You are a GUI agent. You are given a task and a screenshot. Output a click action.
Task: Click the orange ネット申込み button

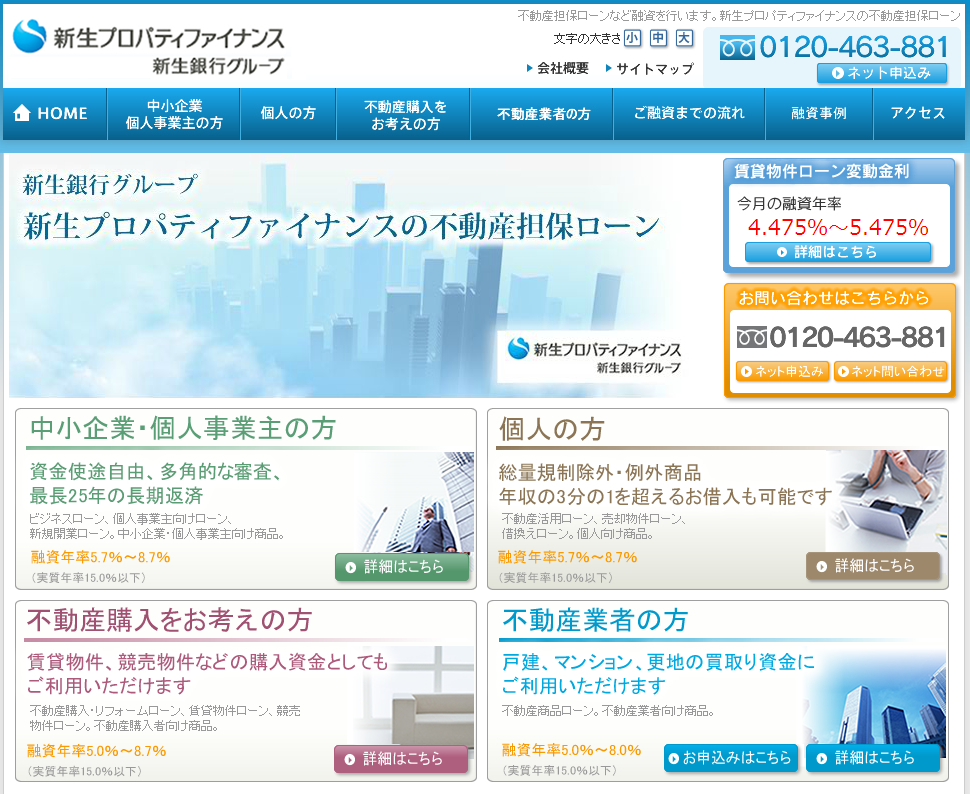tap(782, 371)
